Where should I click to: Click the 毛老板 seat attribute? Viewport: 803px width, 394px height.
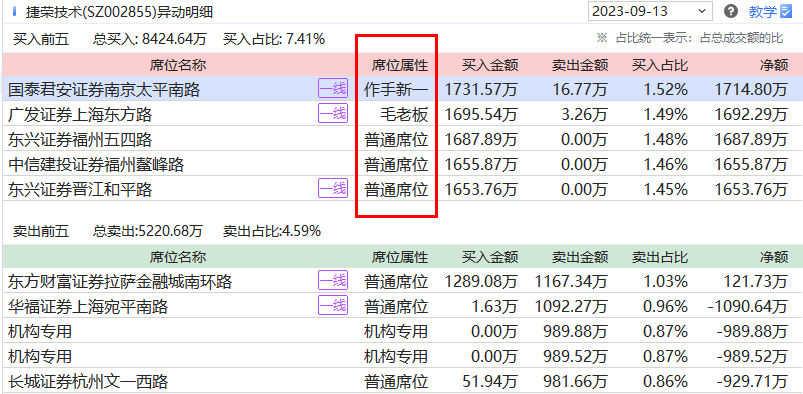[404, 115]
